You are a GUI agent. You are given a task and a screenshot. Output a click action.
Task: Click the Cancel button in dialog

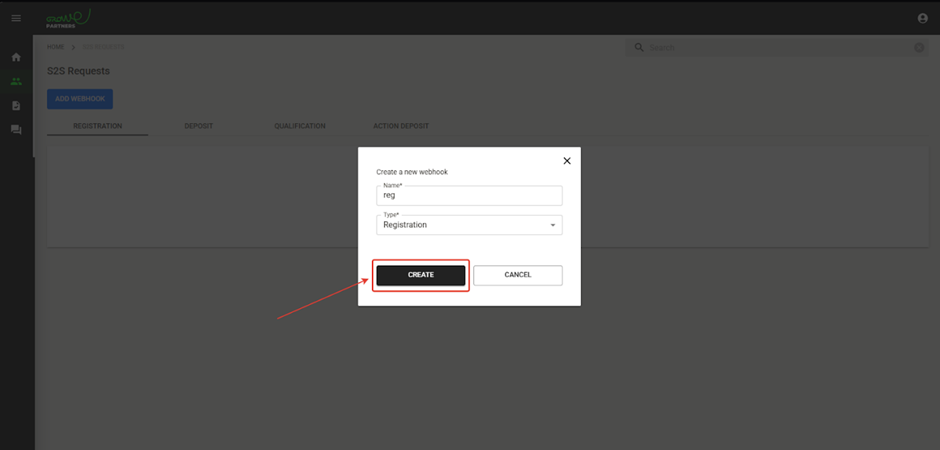coord(518,275)
